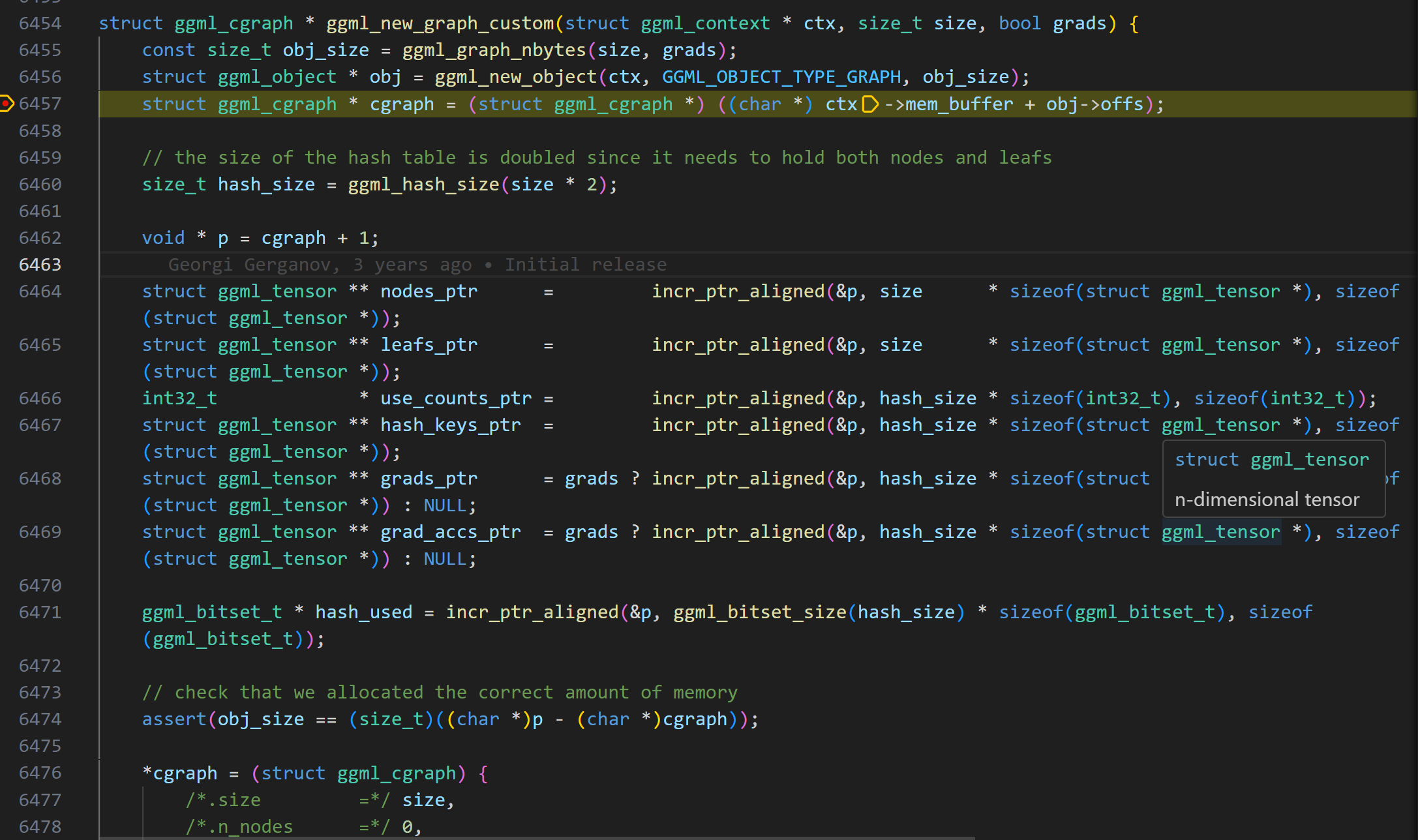This screenshot has height=840, width=1418.
Task: Click the gutter beside line number 6460
Action: tap(7, 185)
